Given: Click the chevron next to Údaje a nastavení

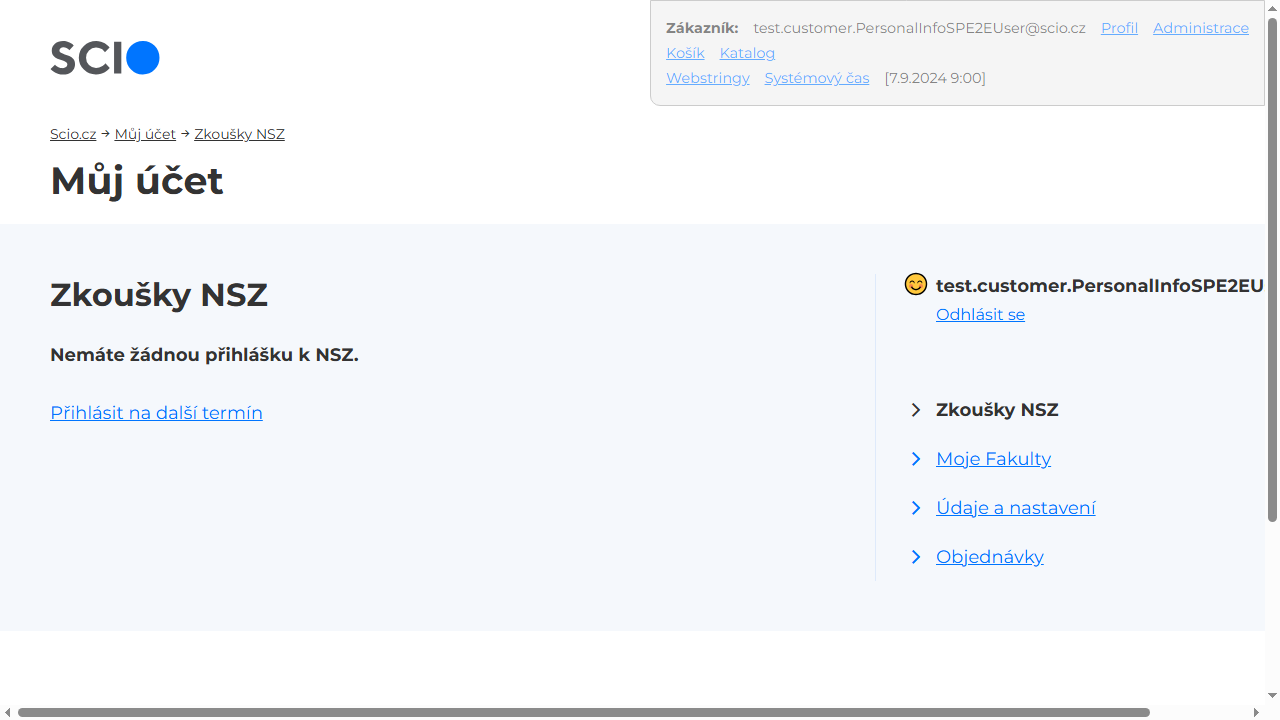Looking at the screenshot, I should click(916, 508).
